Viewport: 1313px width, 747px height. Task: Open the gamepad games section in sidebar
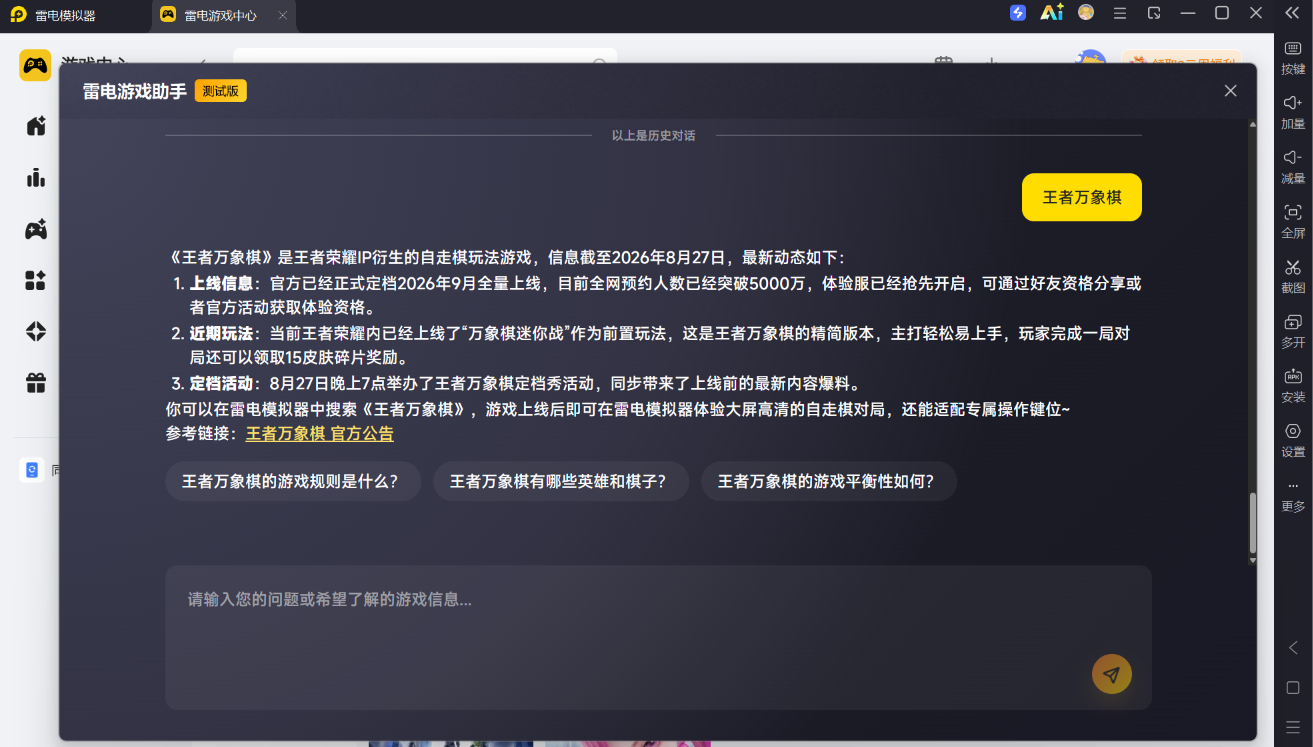coord(36,230)
